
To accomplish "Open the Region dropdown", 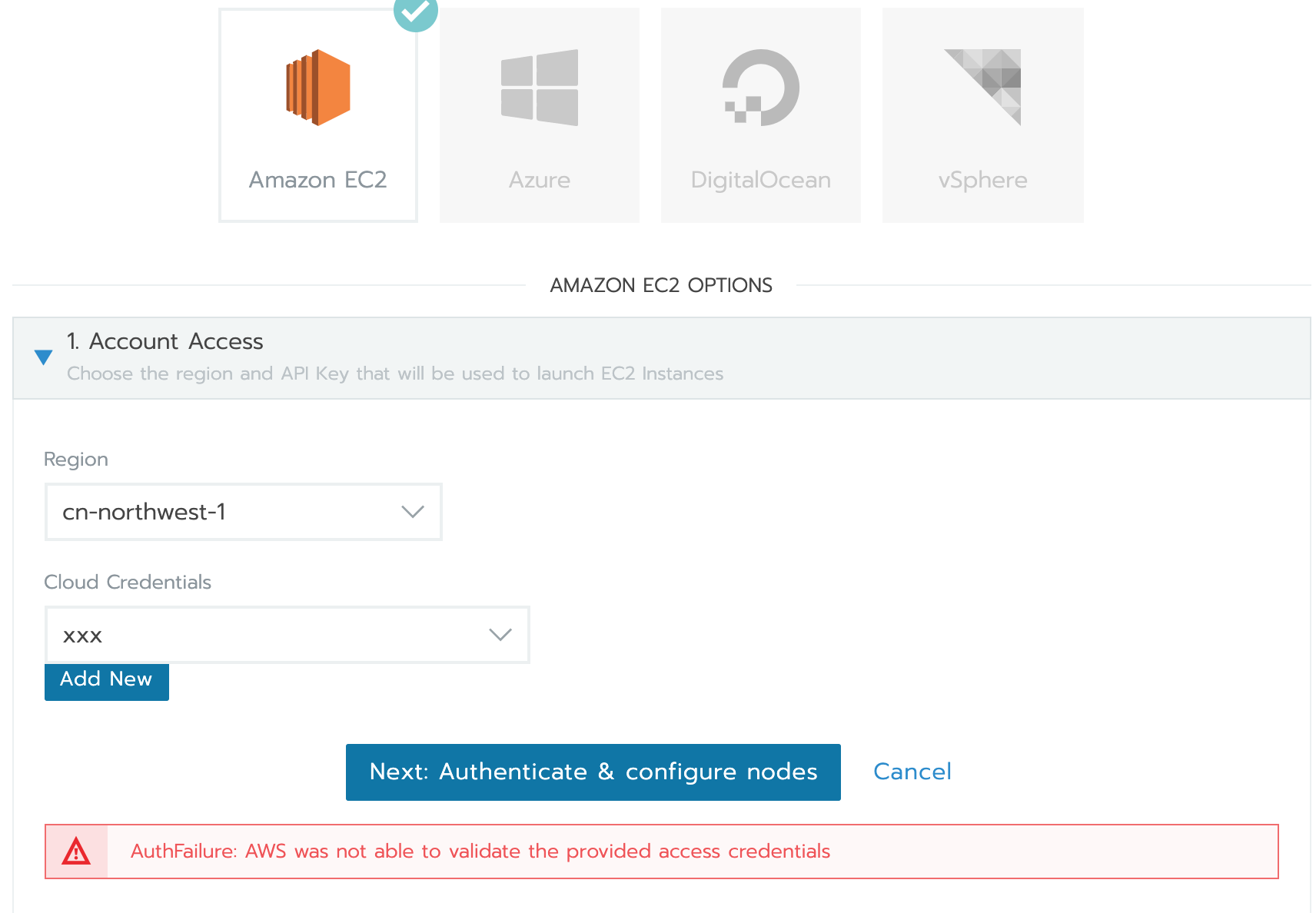I will click(x=243, y=512).
